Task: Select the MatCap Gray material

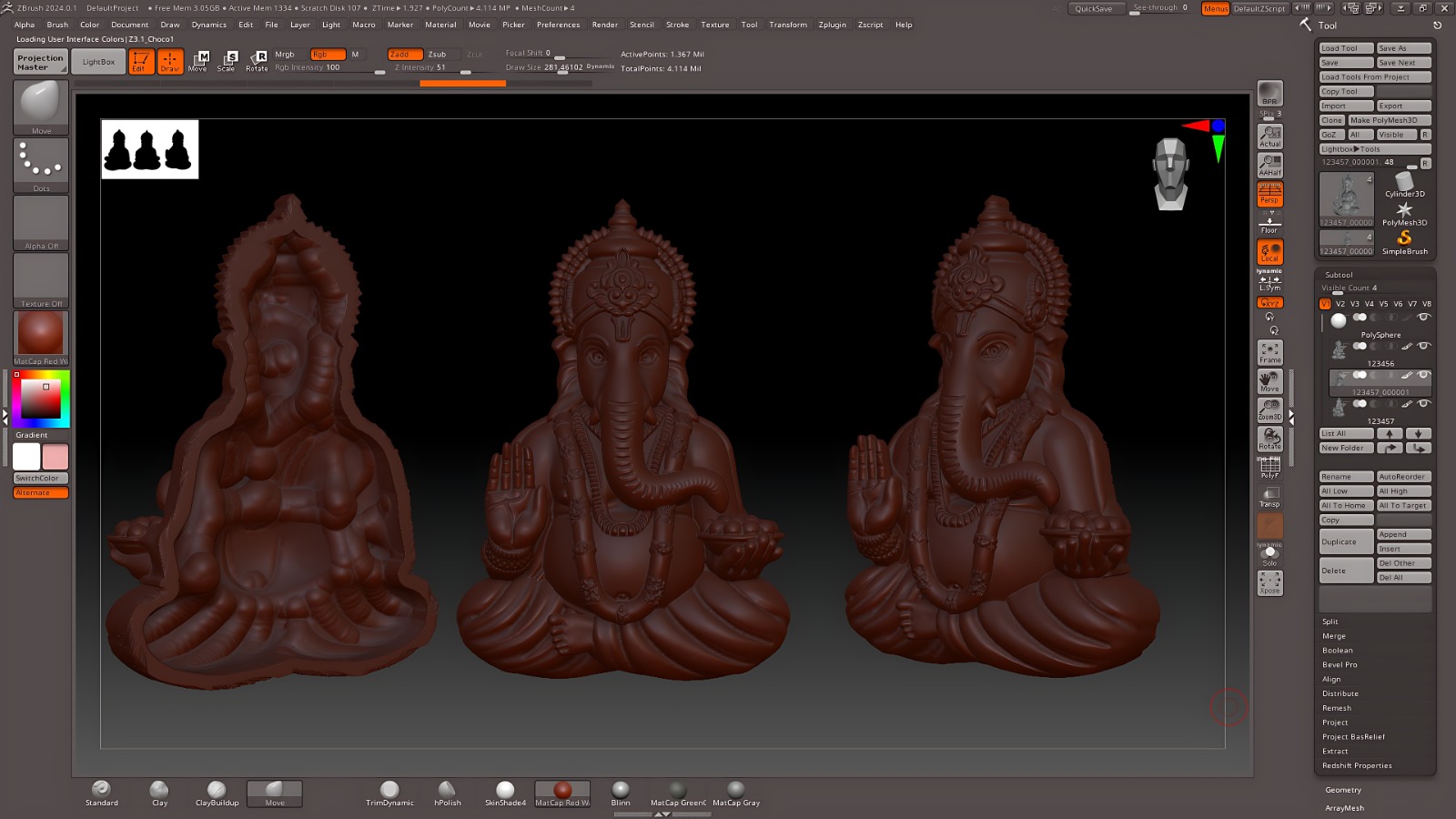Action: coord(736,794)
